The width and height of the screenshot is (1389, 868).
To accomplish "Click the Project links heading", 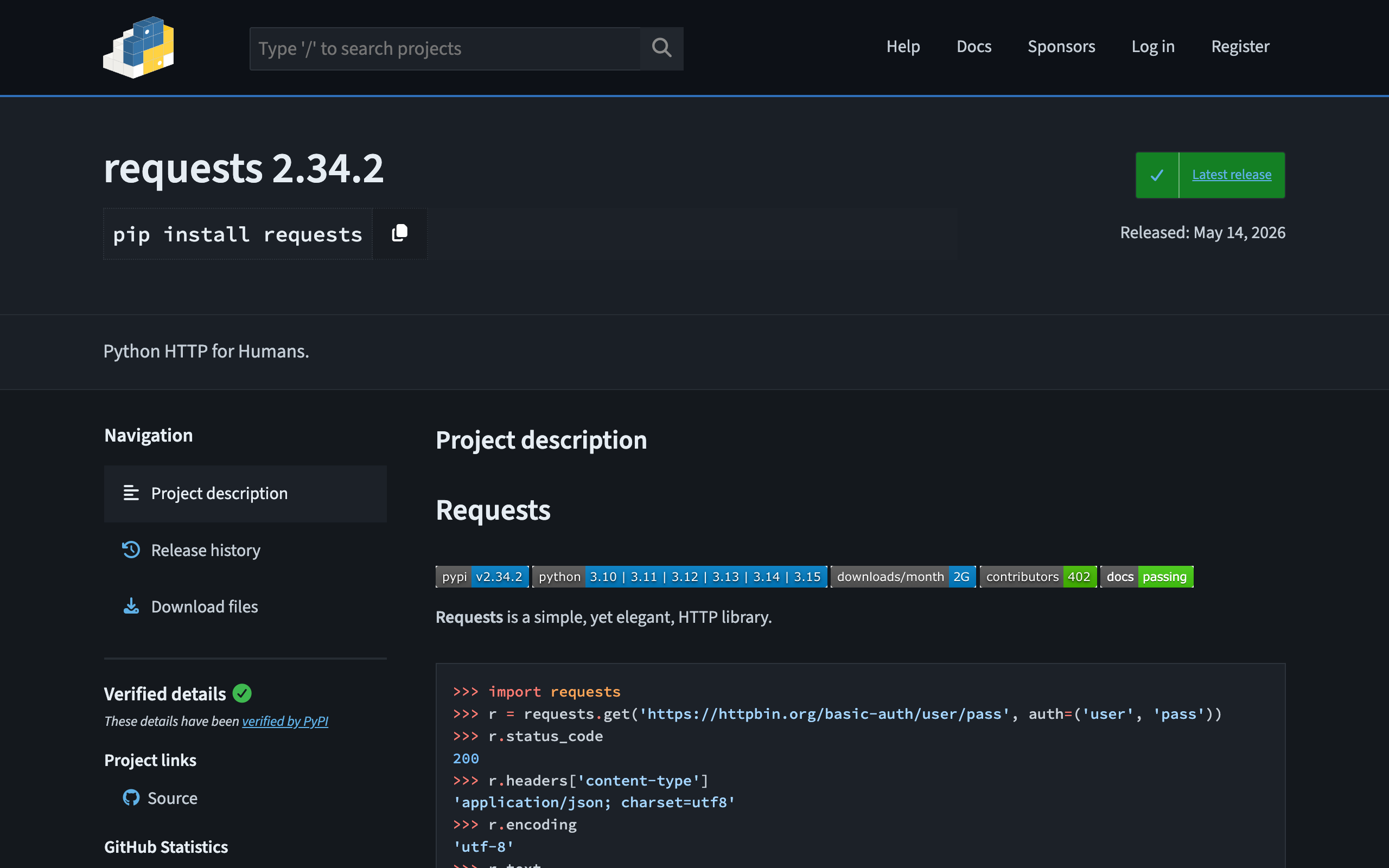I will (x=150, y=760).
